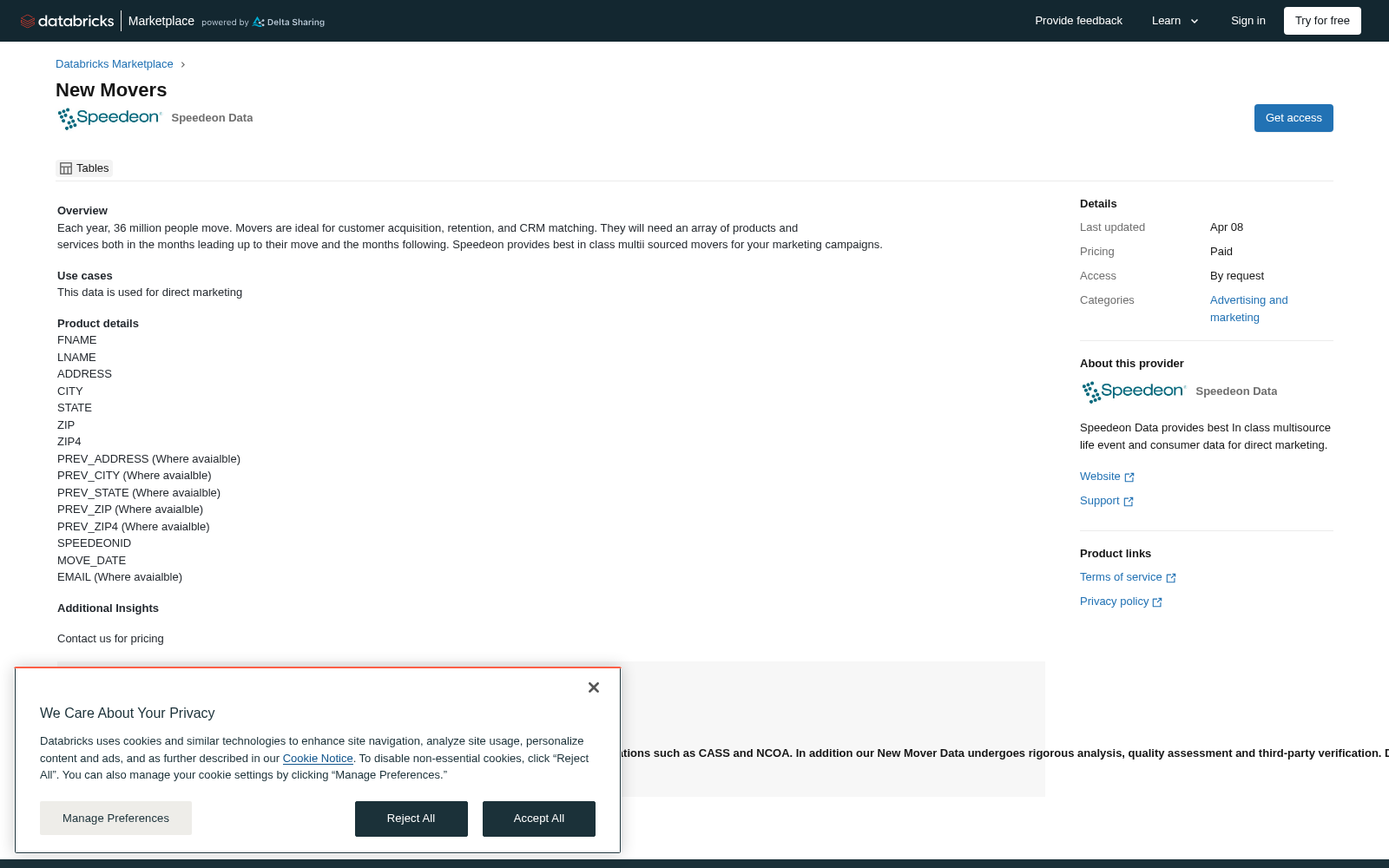Click the New Movers page title
Viewport: 1389px width, 868px height.
click(111, 90)
